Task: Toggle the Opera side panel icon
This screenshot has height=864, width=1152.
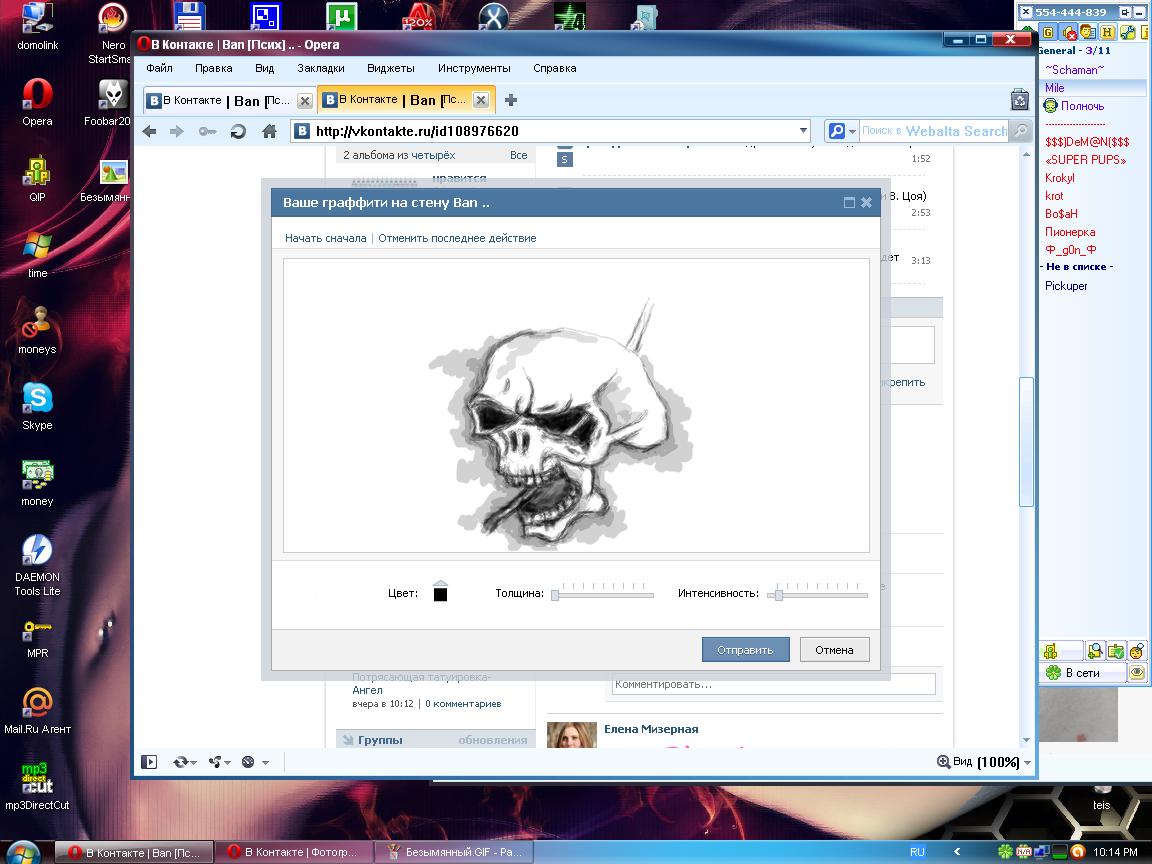Action: [x=149, y=762]
